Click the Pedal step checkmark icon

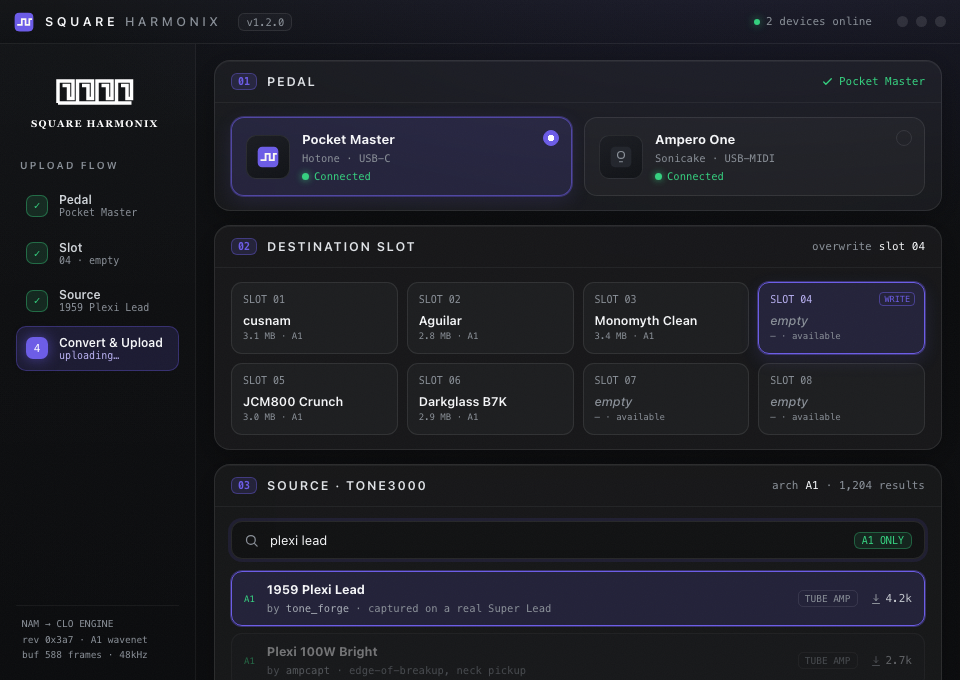[x=37, y=206]
